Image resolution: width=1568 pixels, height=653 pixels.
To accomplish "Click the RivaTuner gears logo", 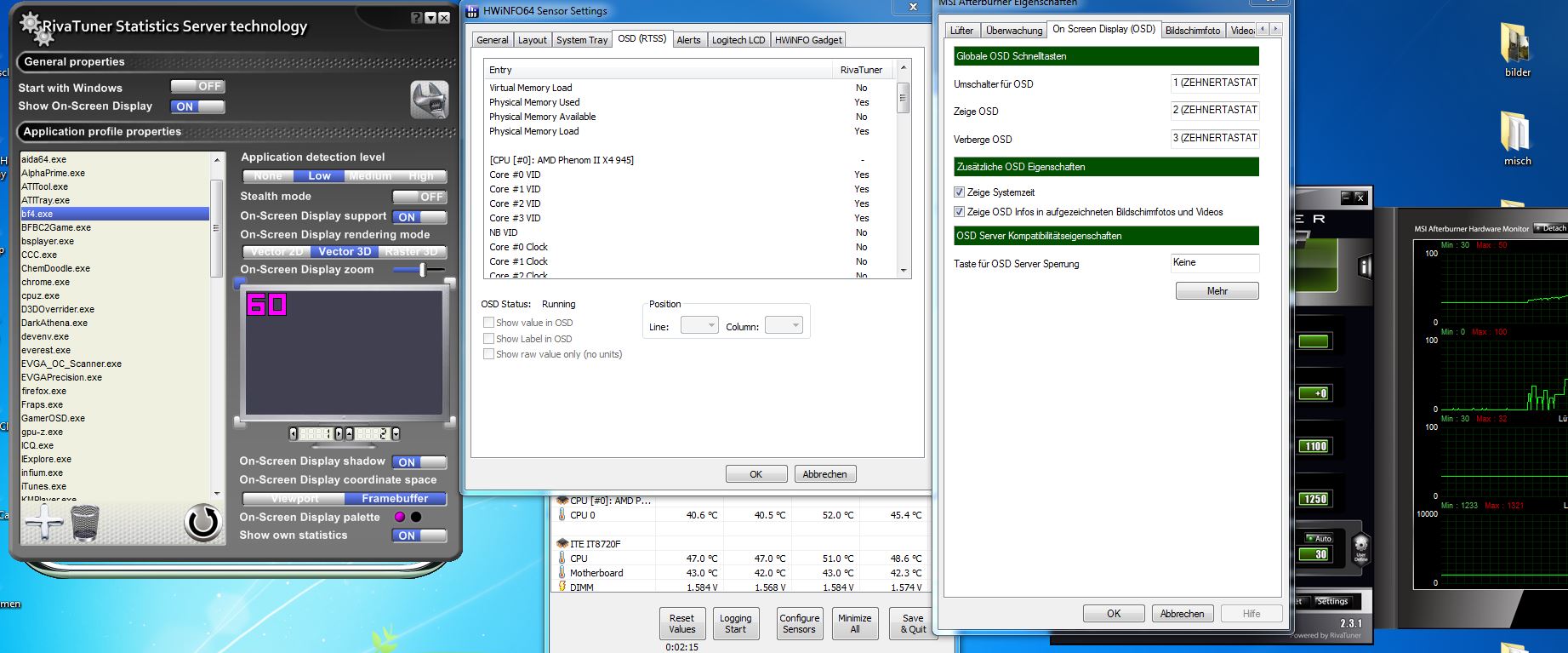I will pos(36,28).
